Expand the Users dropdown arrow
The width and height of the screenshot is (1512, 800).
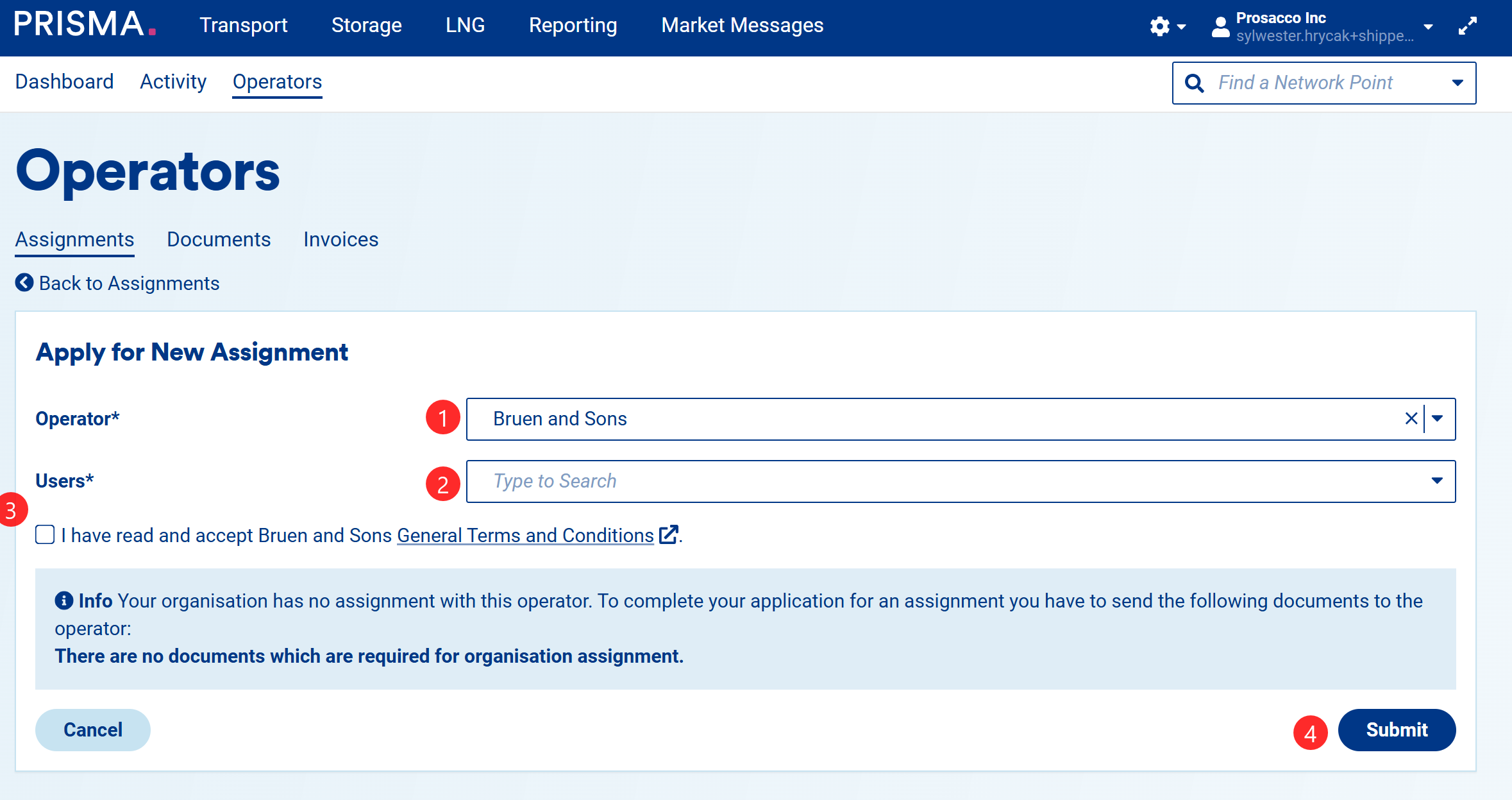(x=1437, y=481)
